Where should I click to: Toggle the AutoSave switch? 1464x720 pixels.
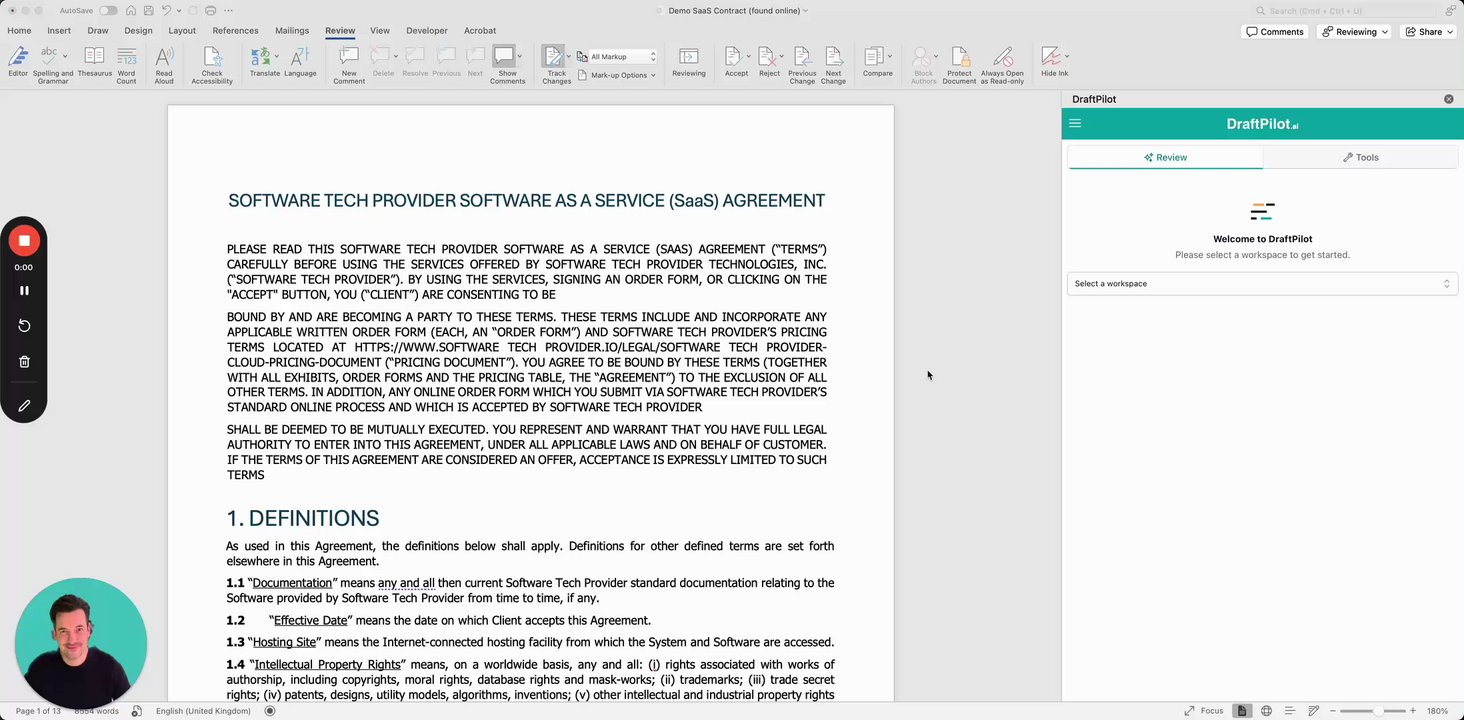point(107,10)
